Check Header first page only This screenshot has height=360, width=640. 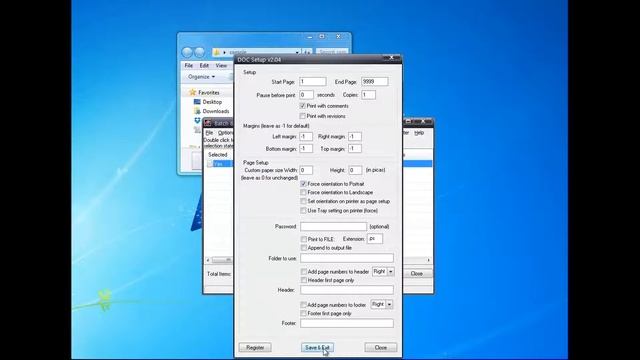(304, 280)
